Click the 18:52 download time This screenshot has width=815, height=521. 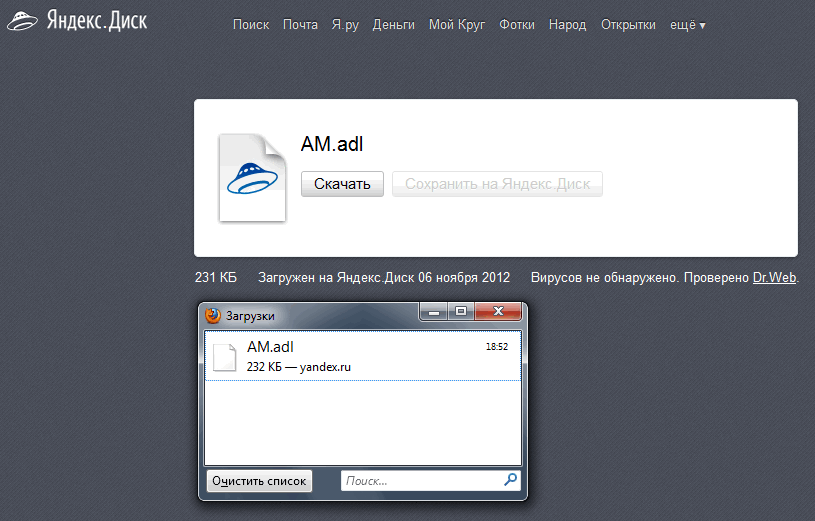coord(497,347)
